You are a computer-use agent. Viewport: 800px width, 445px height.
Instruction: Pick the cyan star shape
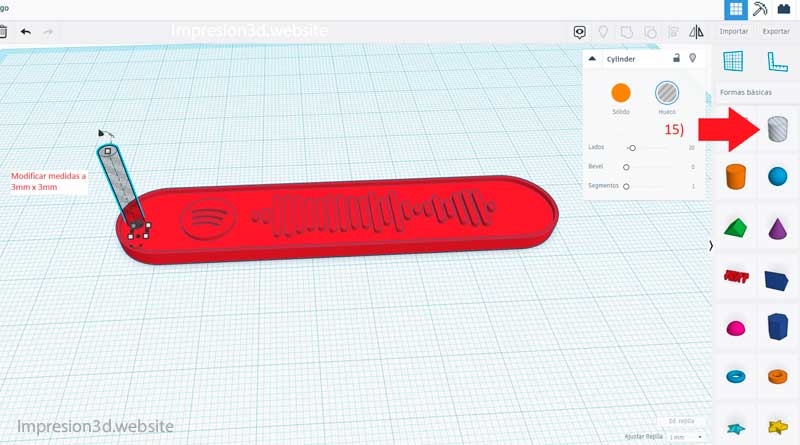click(736, 429)
